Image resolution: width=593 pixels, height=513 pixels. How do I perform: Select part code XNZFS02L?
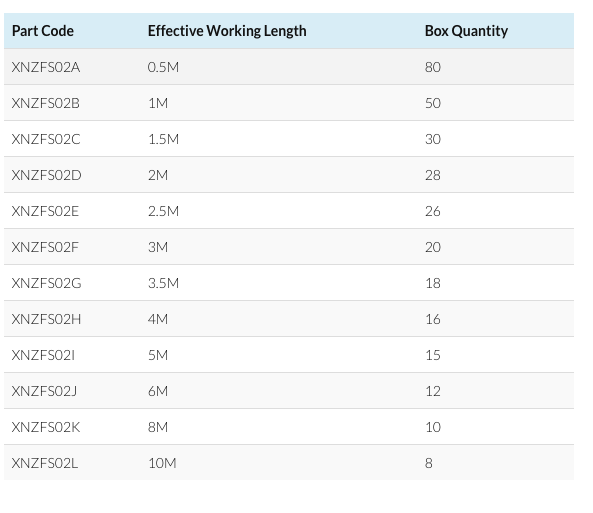coord(45,463)
